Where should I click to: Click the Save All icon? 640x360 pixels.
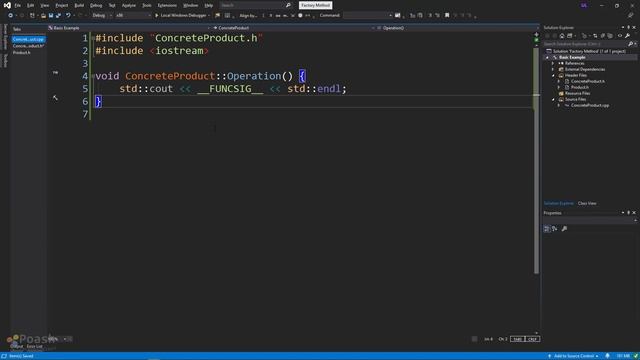pos(58,16)
